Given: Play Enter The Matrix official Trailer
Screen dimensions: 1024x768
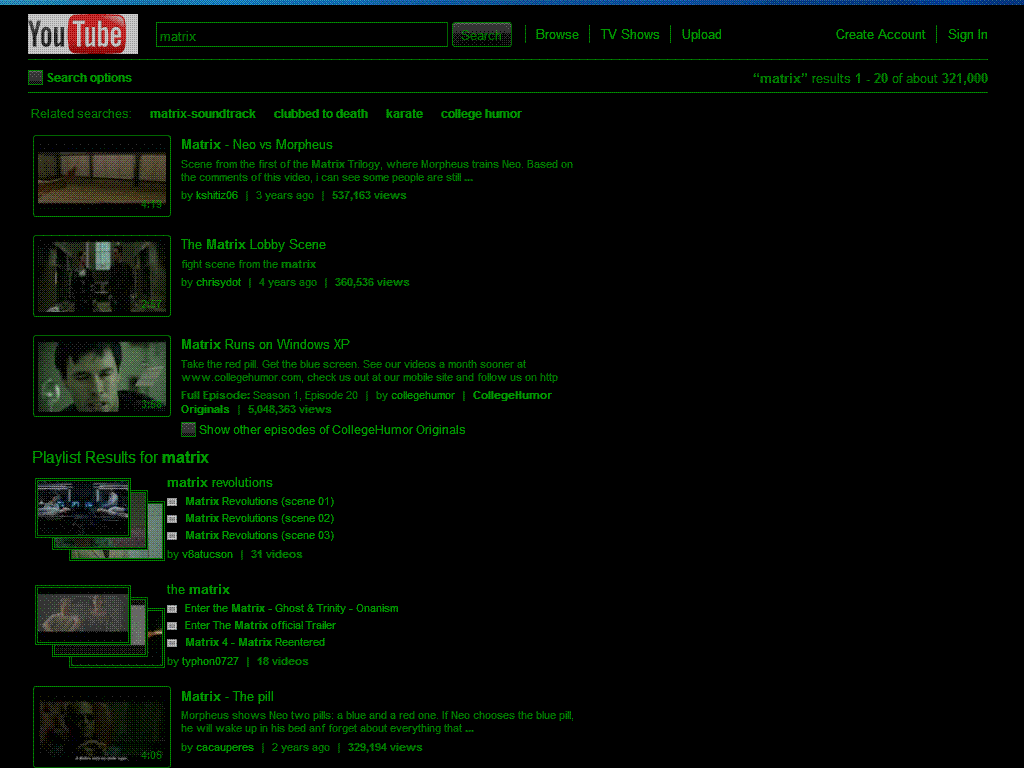Looking at the screenshot, I should pyautogui.click(x=260, y=626).
